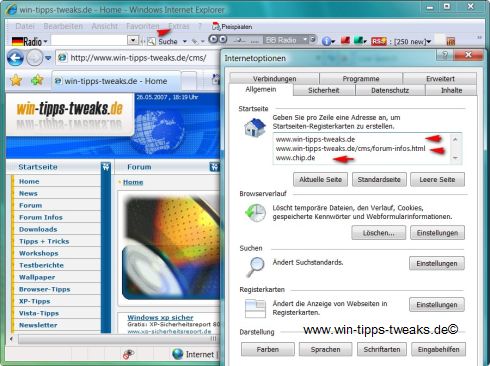Viewport: 490px width, 366px height.
Task: Click the greyed Forward arrow button
Action: coord(34,58)
